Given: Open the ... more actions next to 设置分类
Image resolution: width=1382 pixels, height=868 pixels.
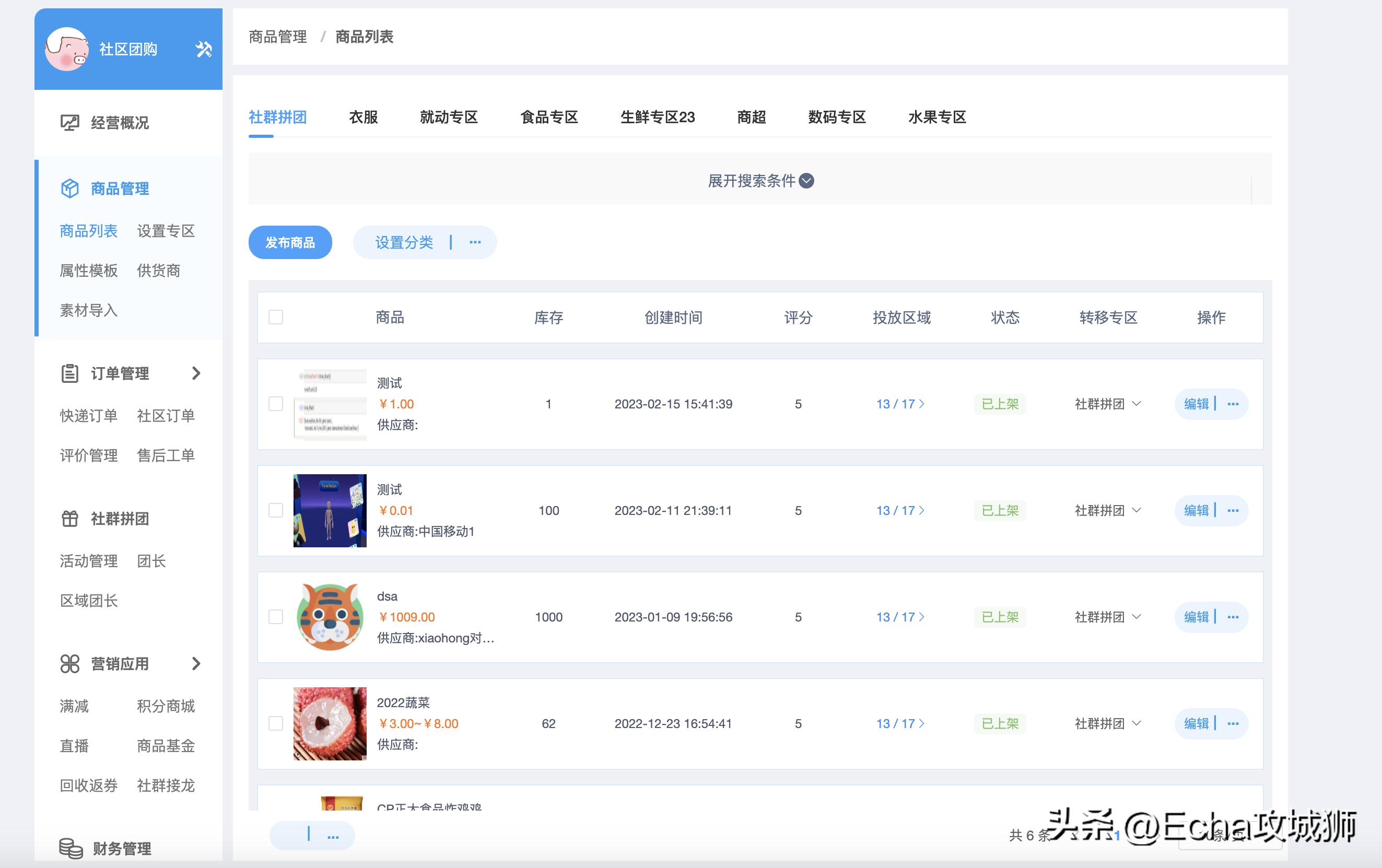Looking at the screenshot, I should click(x=475, y=242).
